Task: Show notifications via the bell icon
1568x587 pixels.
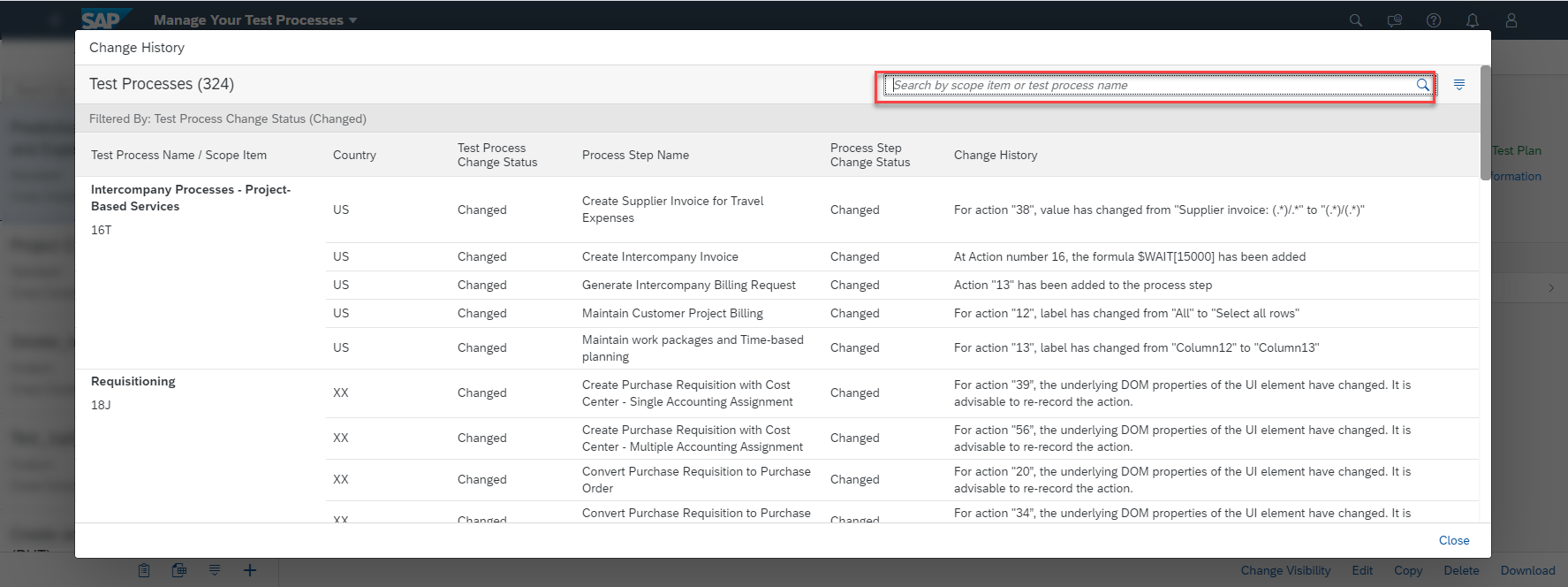Action: (x=1473, y=20)
